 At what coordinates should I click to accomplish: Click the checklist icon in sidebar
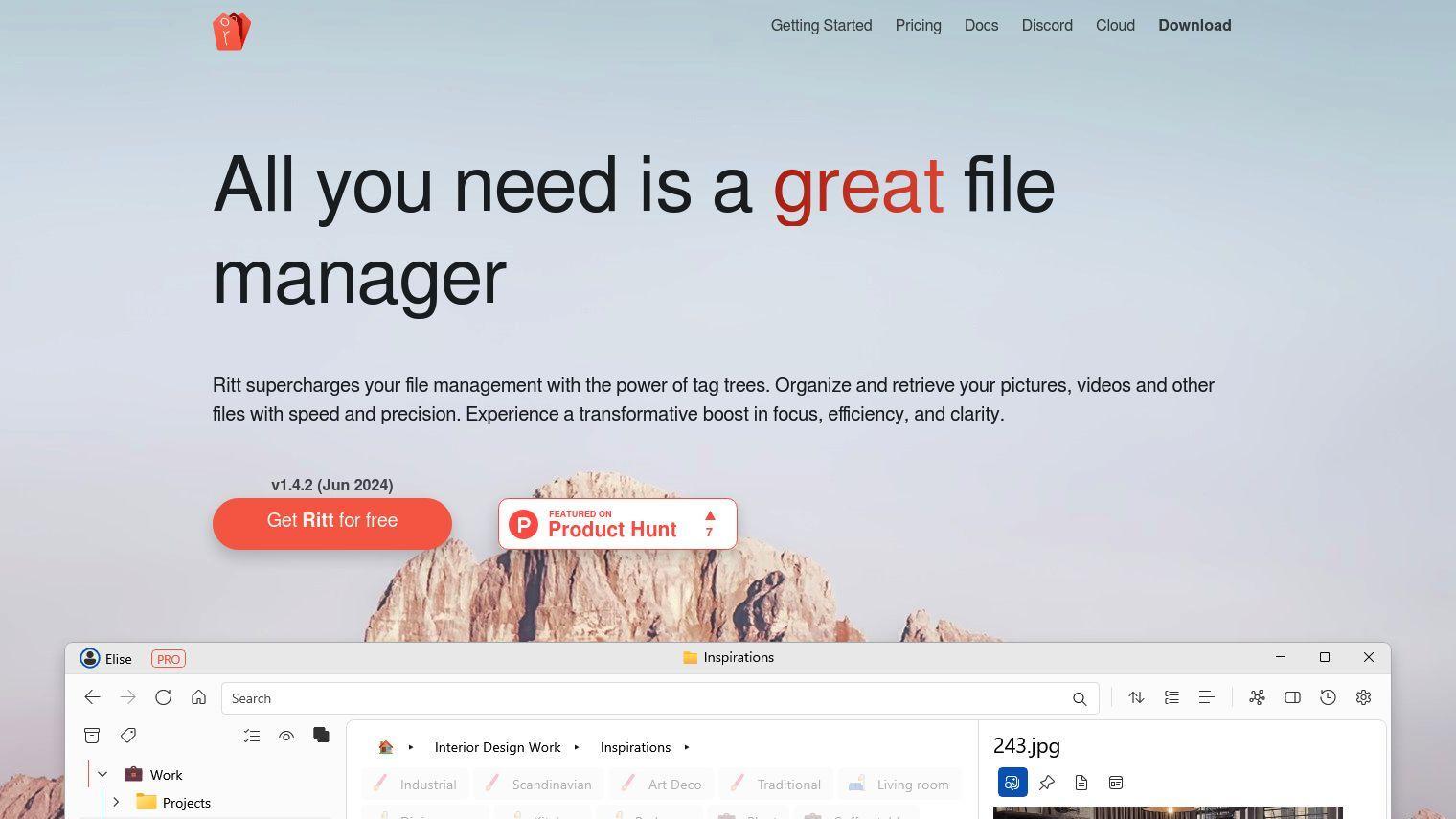[x=251, y=736]
